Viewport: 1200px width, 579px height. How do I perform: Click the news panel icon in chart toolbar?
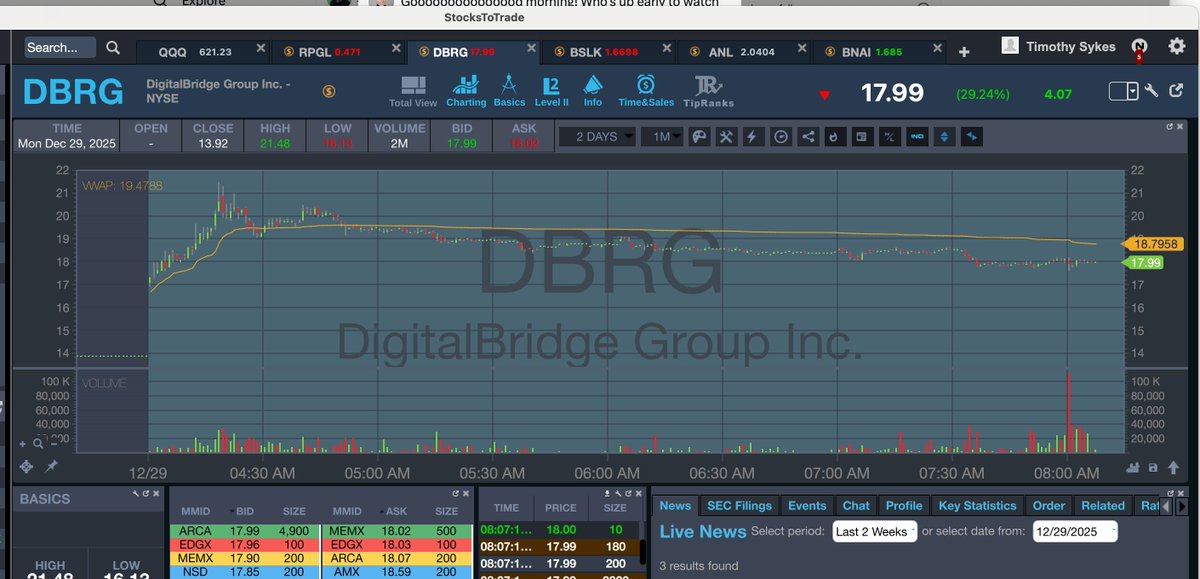pyautogui.click(x=860, y=137)
